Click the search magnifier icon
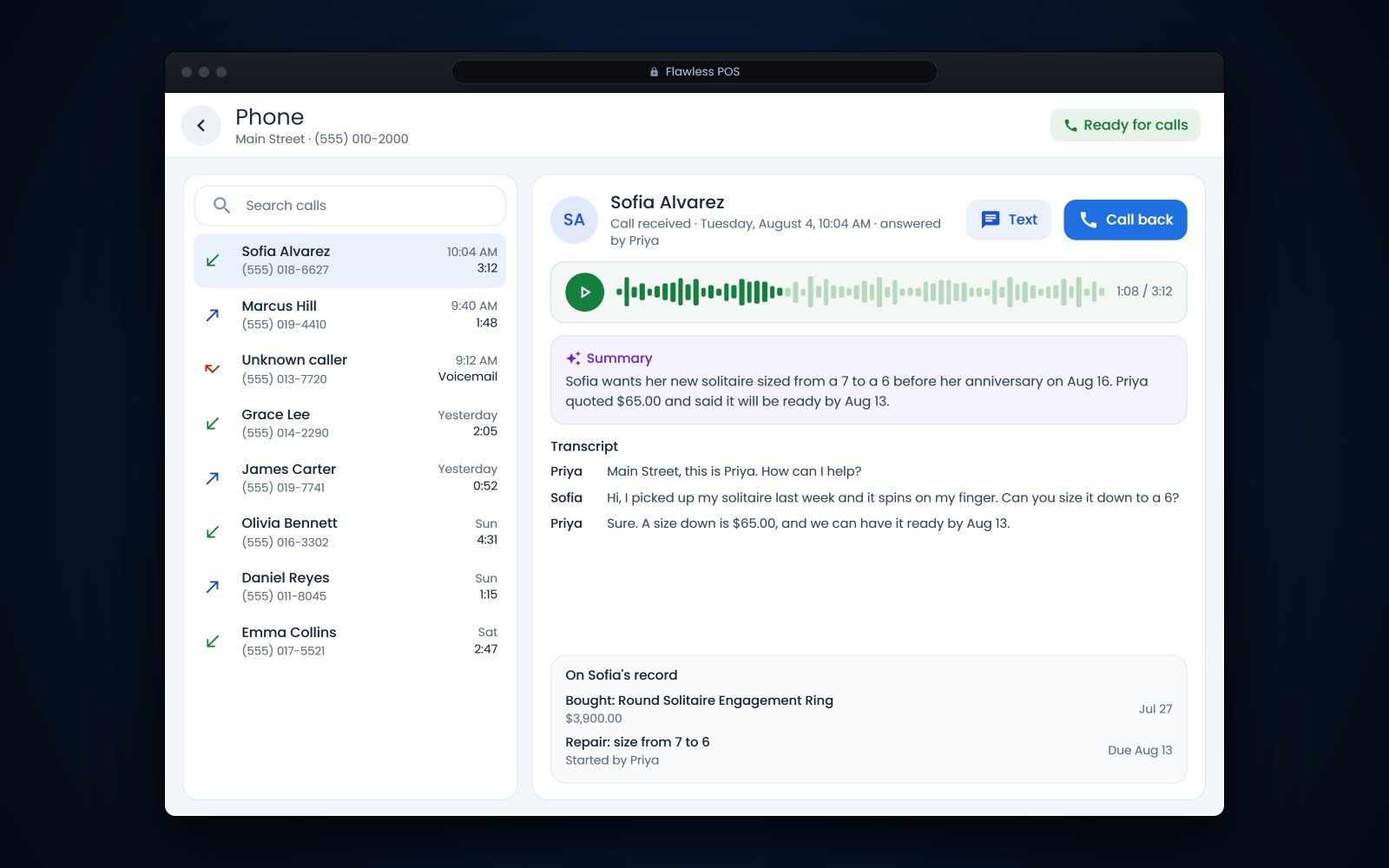The image size is (1389, 868). pyautogui.click(x=221, y=206)
